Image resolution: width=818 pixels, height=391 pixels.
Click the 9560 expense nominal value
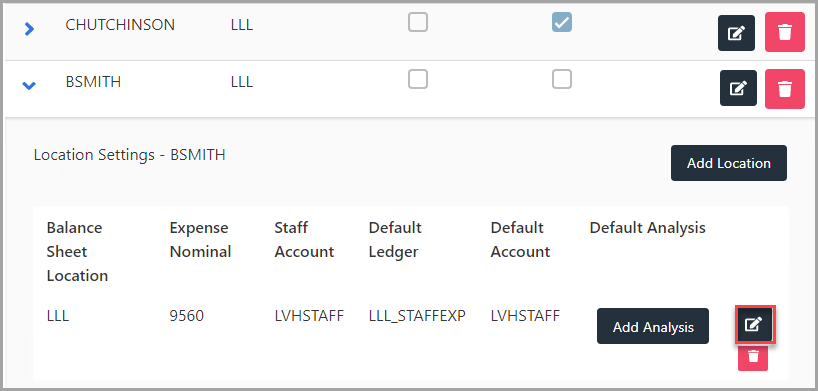pyautogui.click(x=187, y=316)
